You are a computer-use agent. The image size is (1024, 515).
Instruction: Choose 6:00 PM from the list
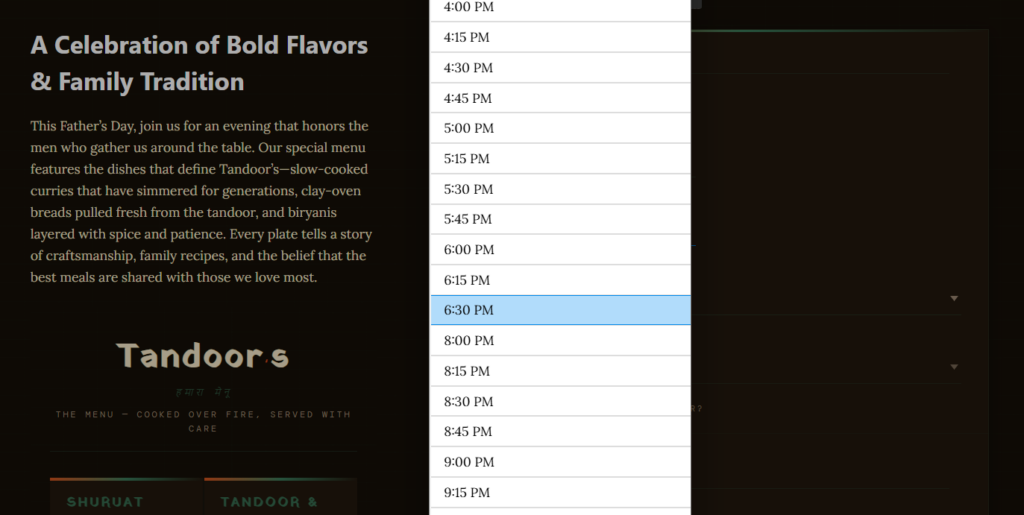(560, 249)
